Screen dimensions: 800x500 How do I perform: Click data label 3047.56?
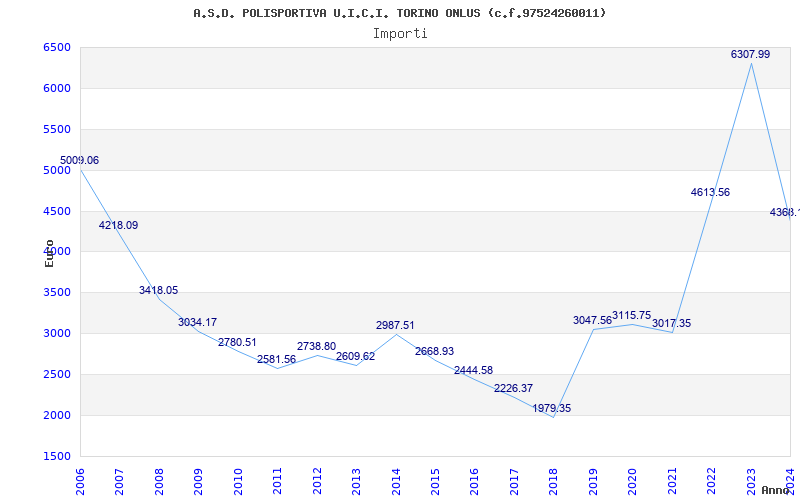(592, 320)
